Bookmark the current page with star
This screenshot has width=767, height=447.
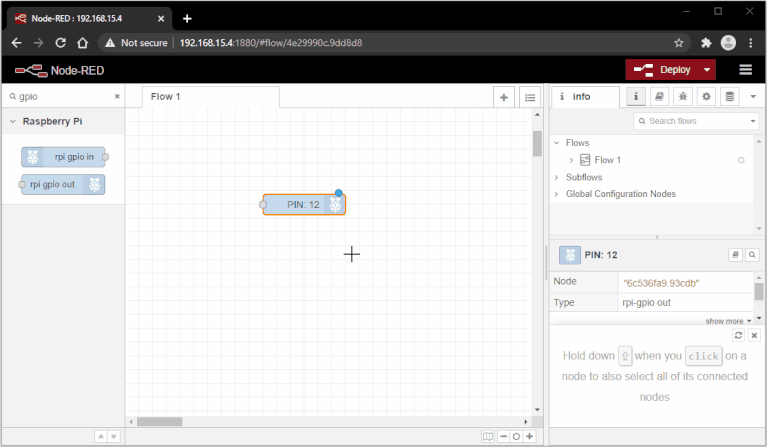(x=678, y=43)
